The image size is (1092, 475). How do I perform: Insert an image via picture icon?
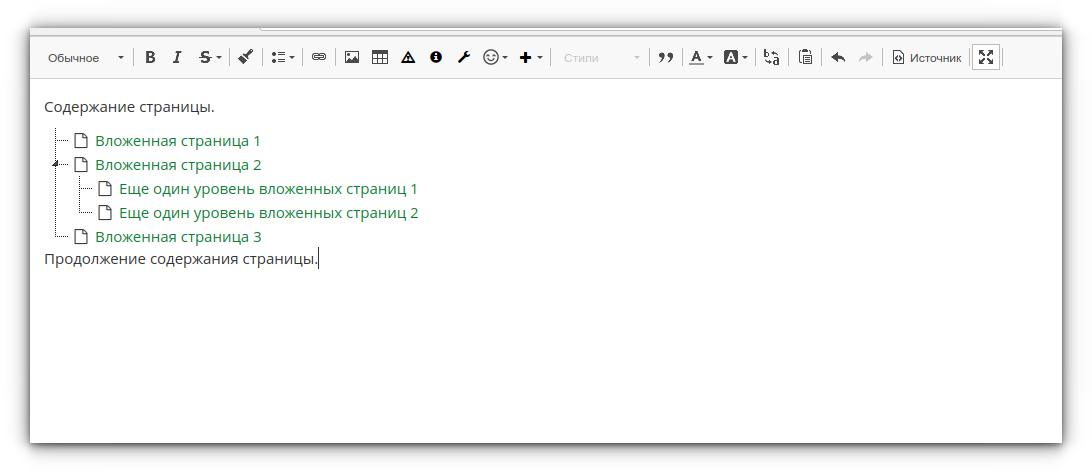(x=352, y=58)
